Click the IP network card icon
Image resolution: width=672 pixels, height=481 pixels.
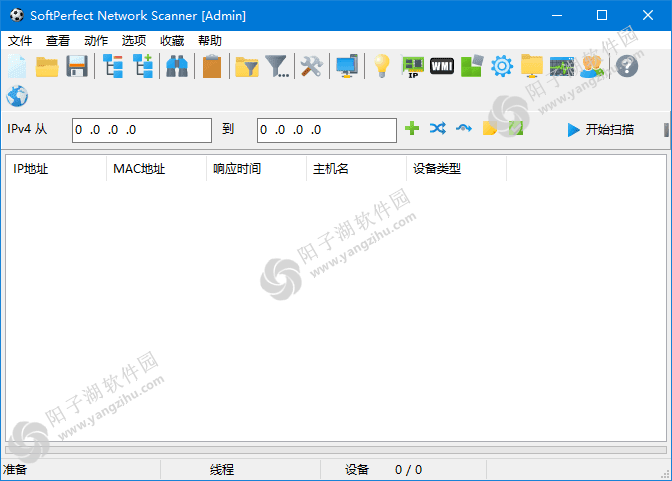[x=413, y=67]
